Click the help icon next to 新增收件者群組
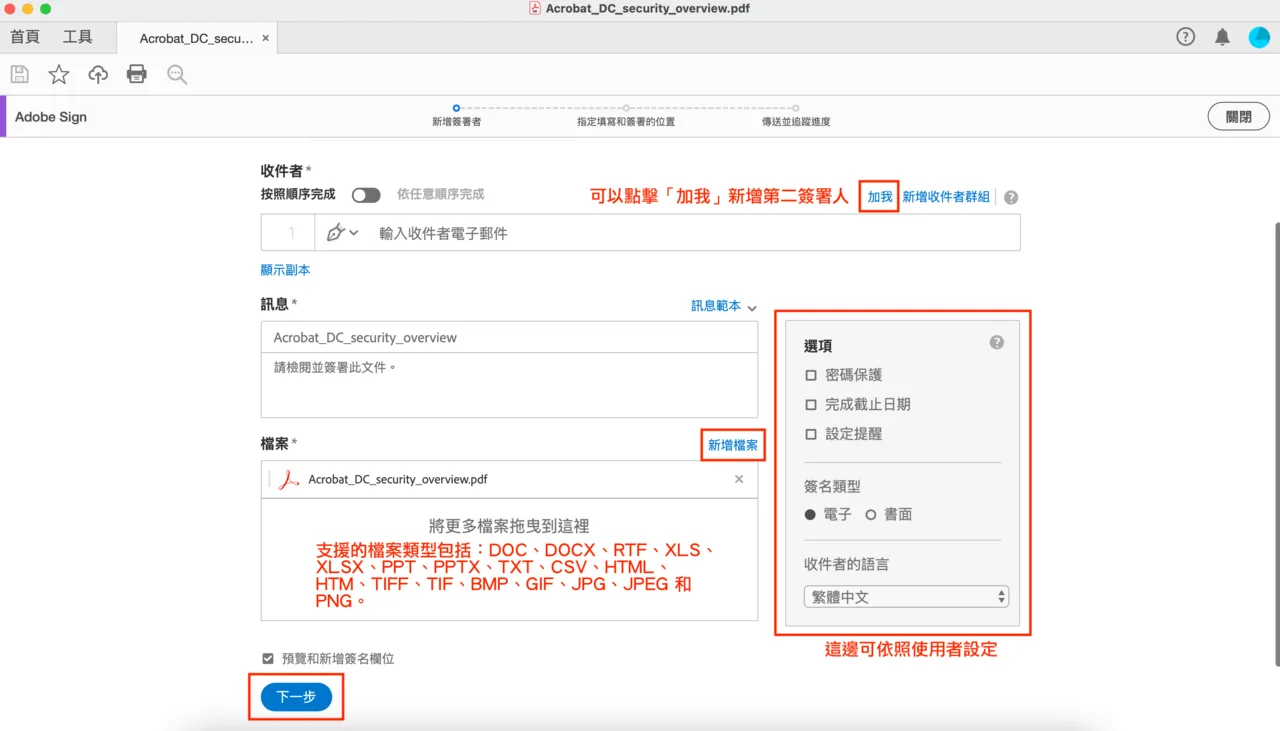The height and width of the screenshot is (731, 1280). point(1011,197)
